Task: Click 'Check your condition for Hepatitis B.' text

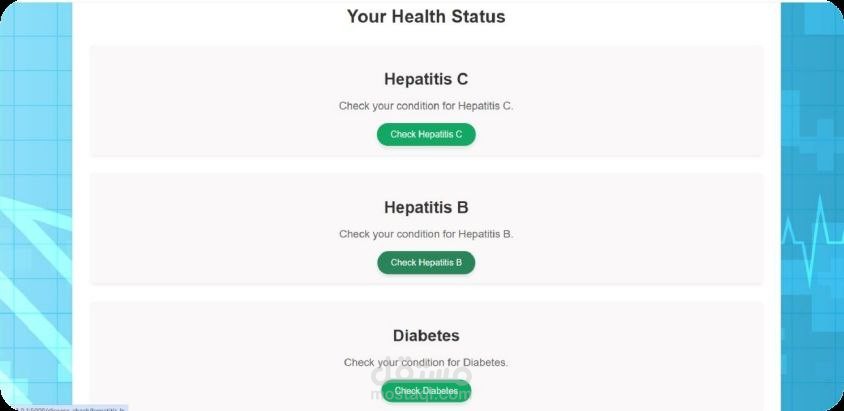Action: click(x=426, y=234)
